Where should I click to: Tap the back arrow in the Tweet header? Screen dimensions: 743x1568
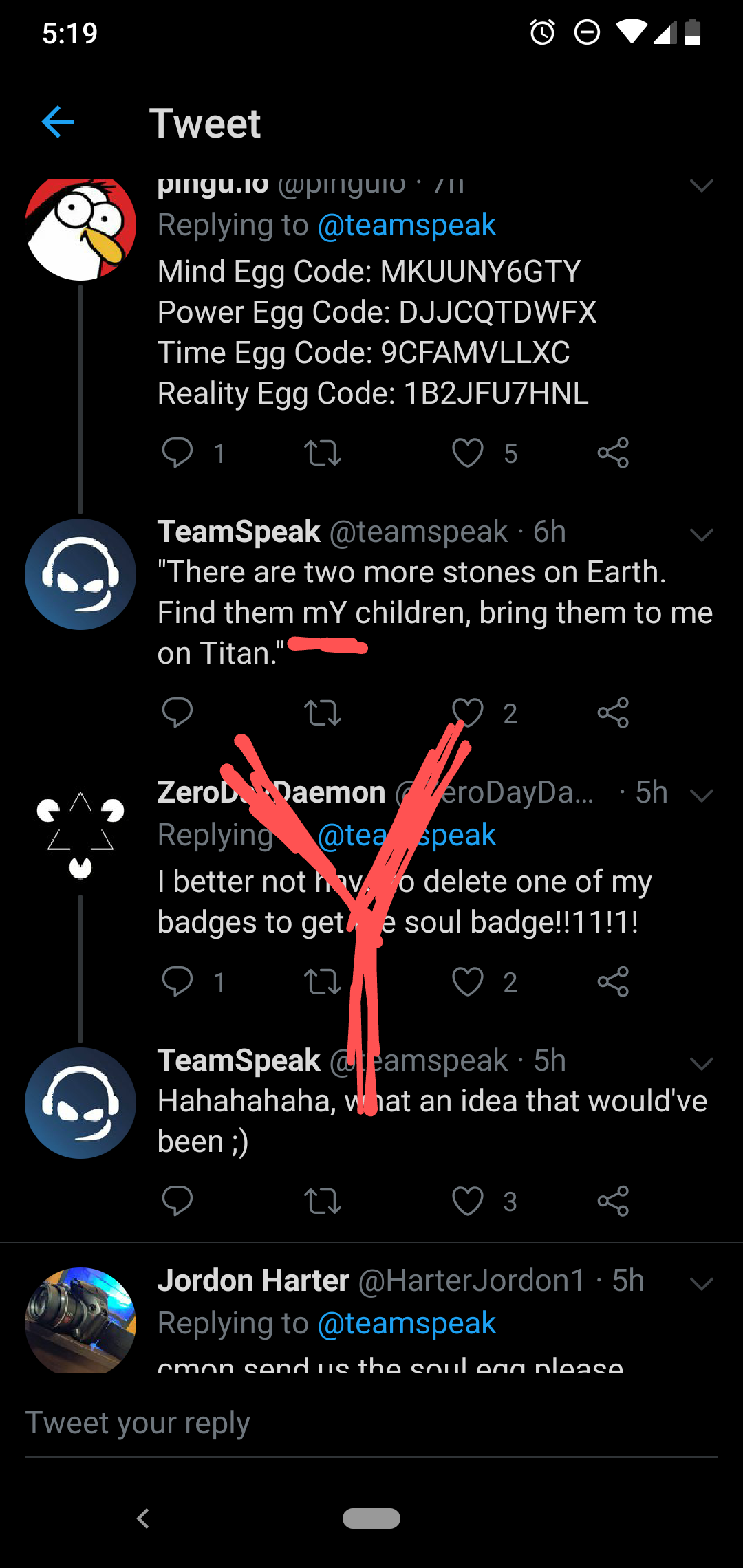(58, 122)
